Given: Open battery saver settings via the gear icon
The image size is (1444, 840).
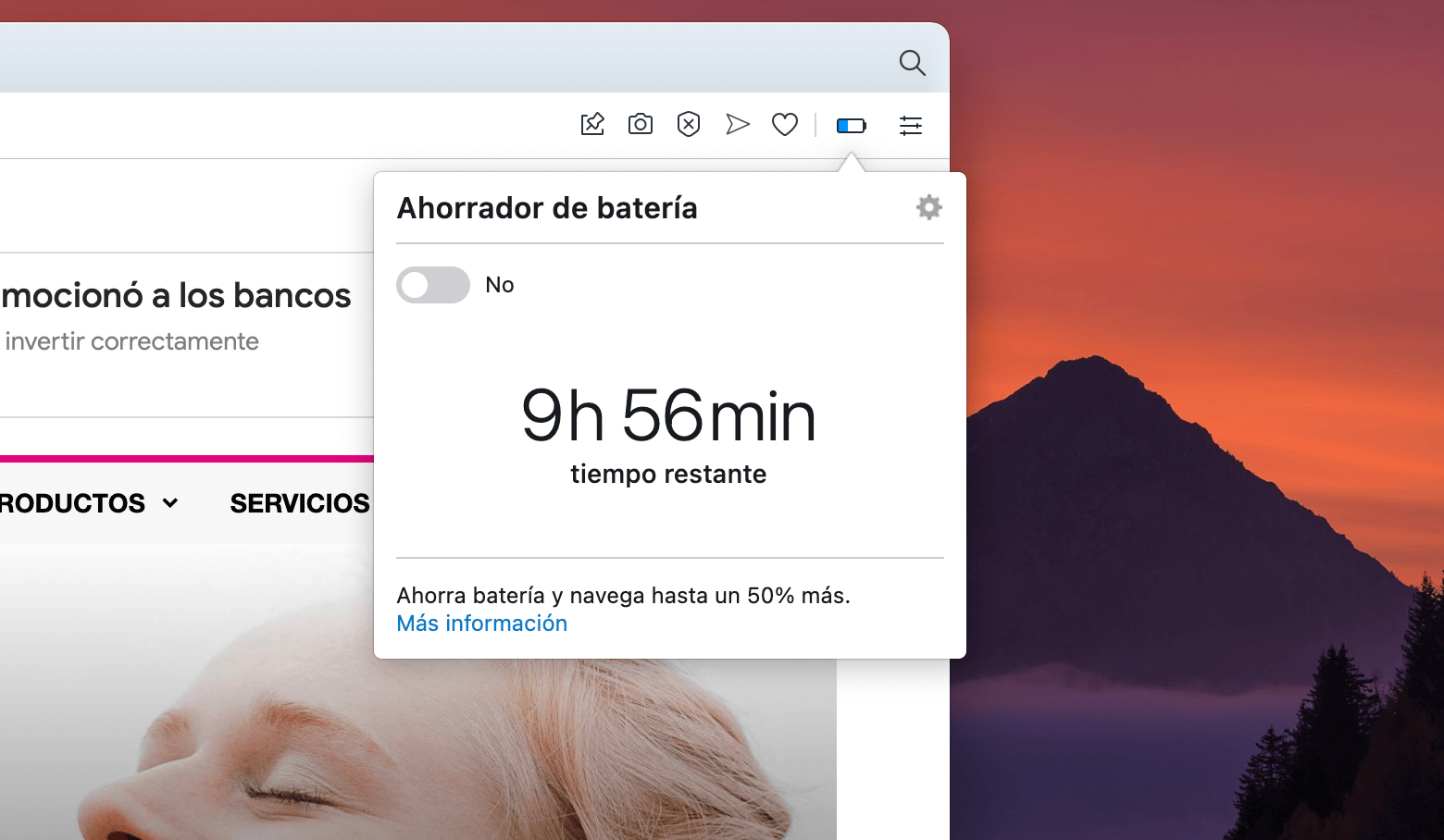Looking at the screenshot, I should coord(928,207).
